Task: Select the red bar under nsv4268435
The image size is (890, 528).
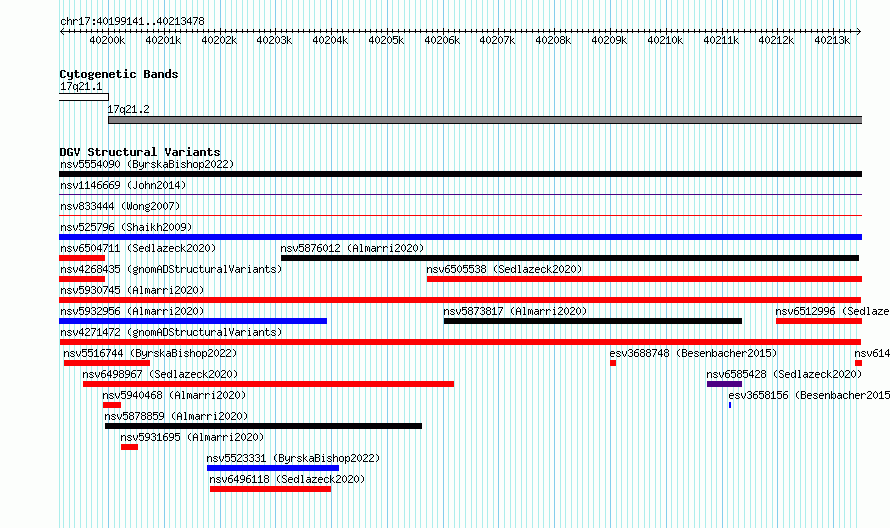Action: (x=82, y=279)
